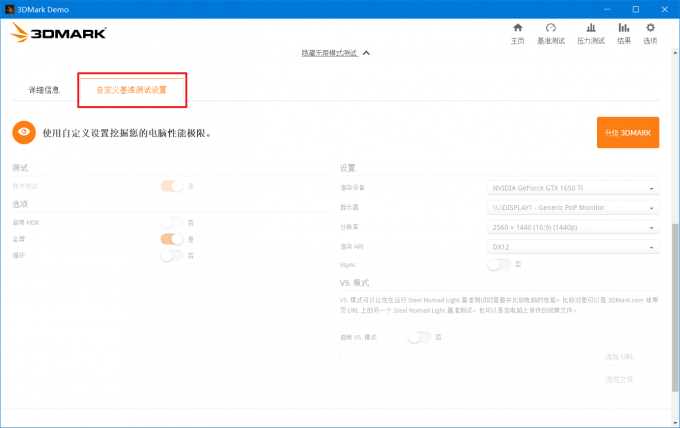
Task: Enable the VS. 模式 toggle
Action: 419,337
